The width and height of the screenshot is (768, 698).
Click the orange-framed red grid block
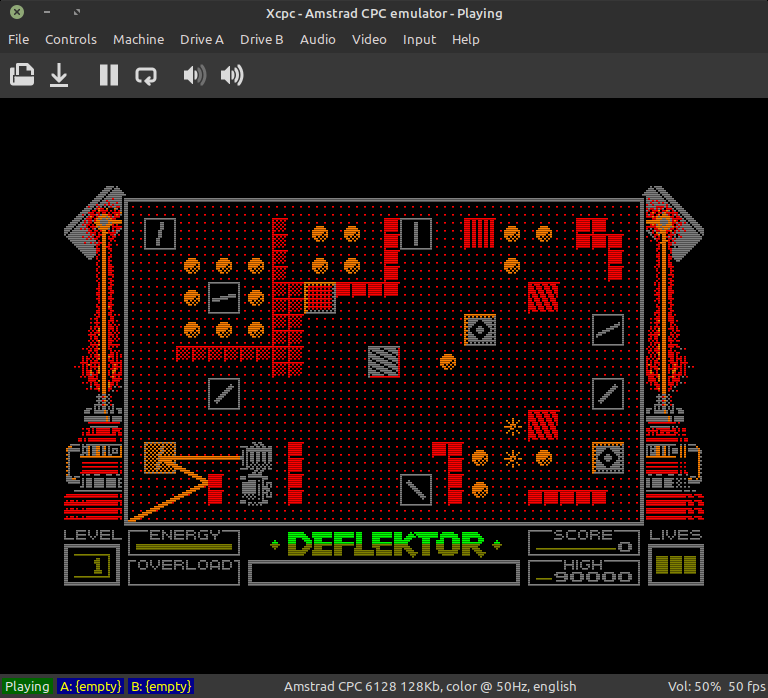coord(319,297)
